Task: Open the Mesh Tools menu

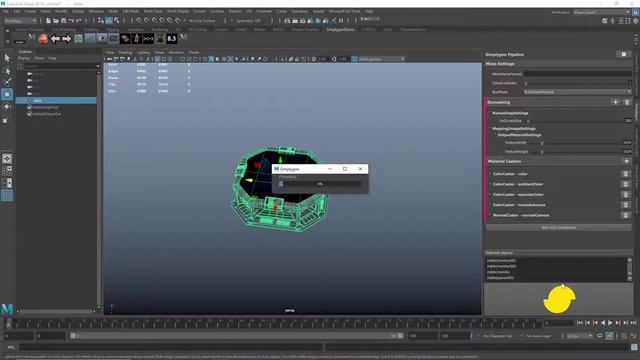Action: pos(153,11)
